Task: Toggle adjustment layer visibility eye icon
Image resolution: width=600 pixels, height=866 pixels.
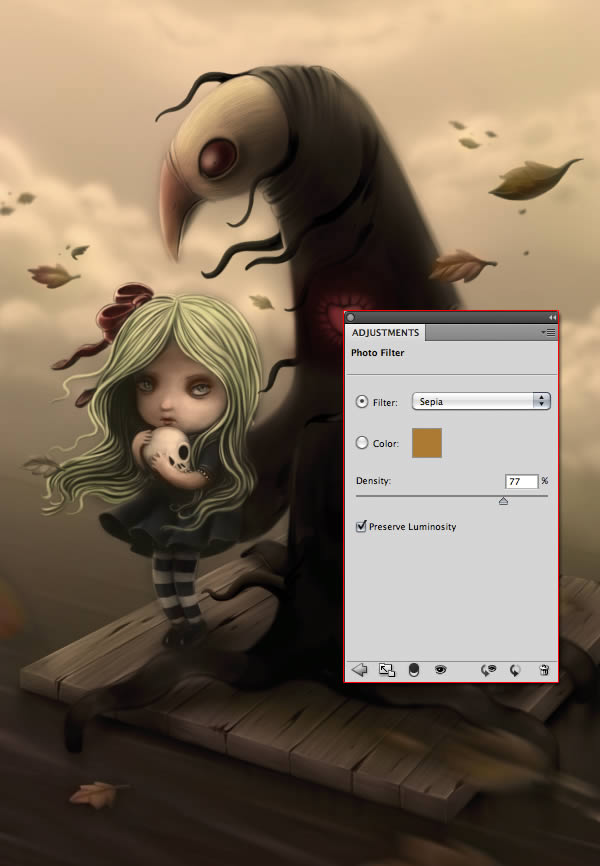Action: [x=440, y=670]
